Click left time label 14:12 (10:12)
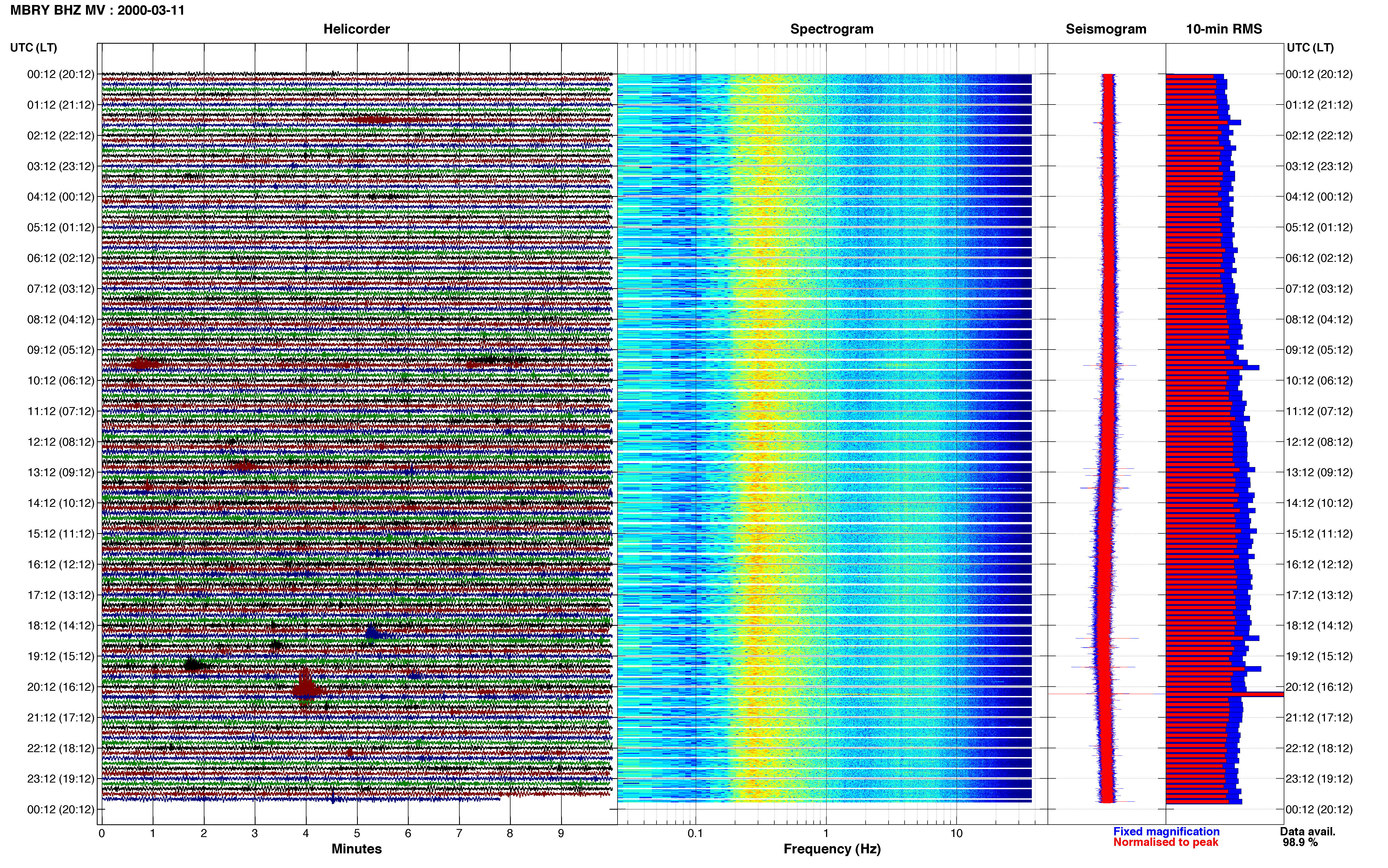Image resolution: width=1388 pixels, height=868 pixels. 61,504
